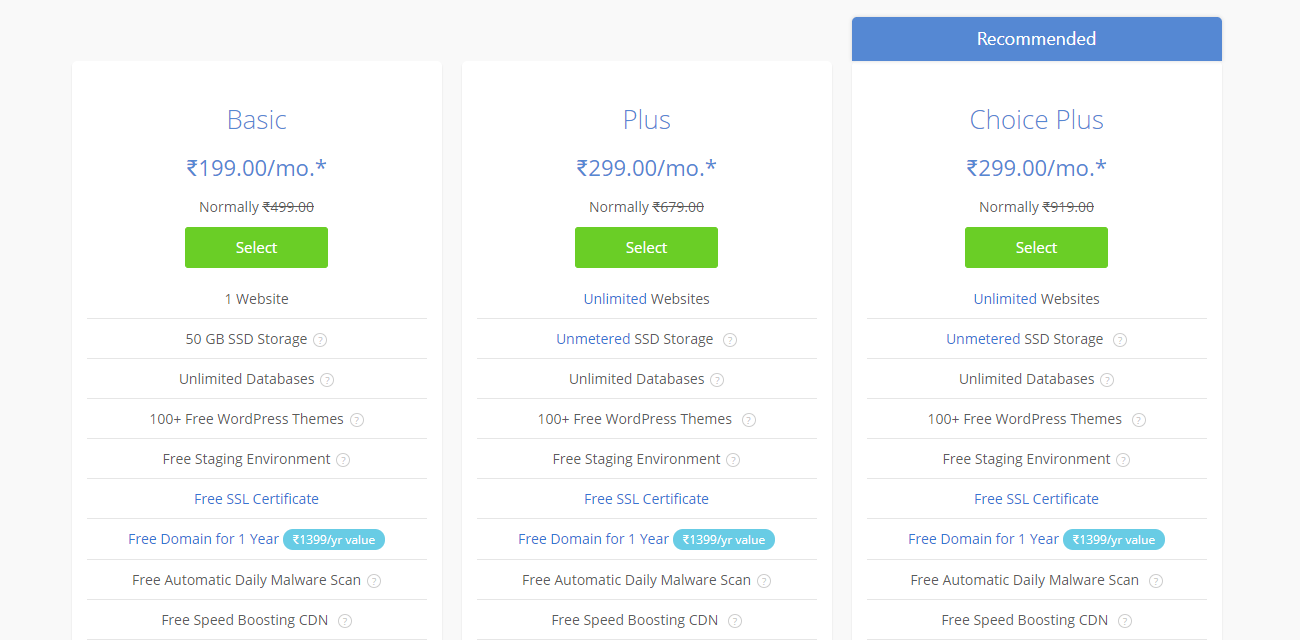Open help icon for Basic Unlimited Databases
Screen dimensions: 1300x640
(x=327, y=380)
